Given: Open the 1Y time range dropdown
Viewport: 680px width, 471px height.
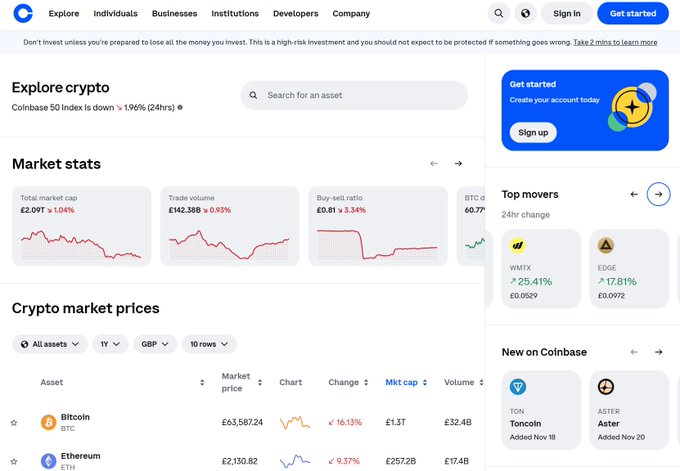Looking at the screenshot, I should [110, 344].
